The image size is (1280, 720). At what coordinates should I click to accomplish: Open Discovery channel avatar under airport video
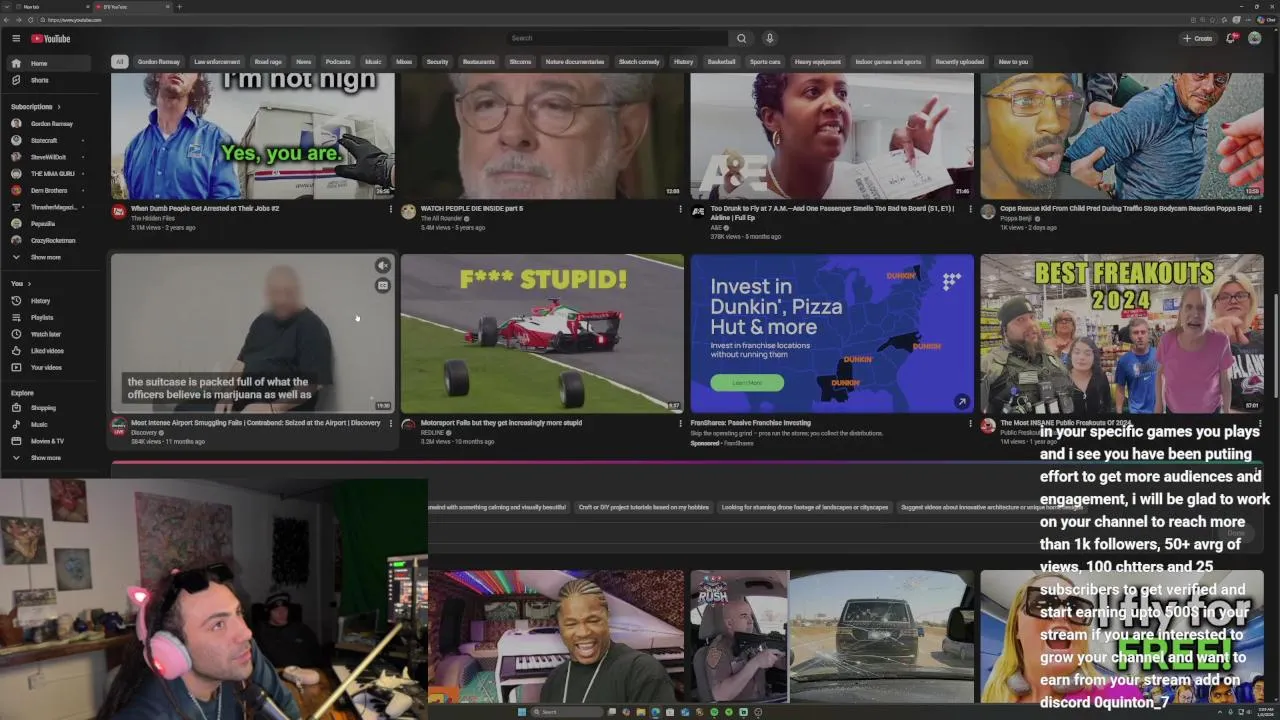[x=118, y=426]
